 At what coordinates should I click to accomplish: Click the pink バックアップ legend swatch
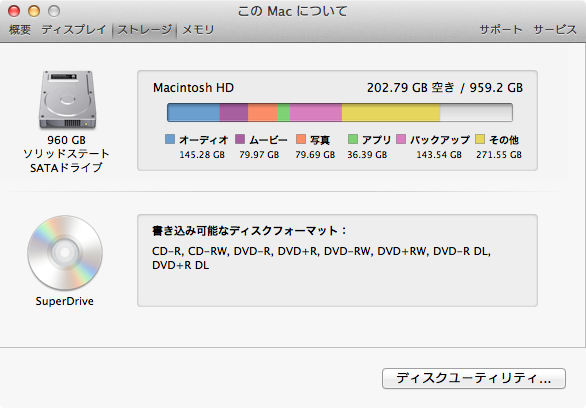pyautogui.click(x=401, y=139)
